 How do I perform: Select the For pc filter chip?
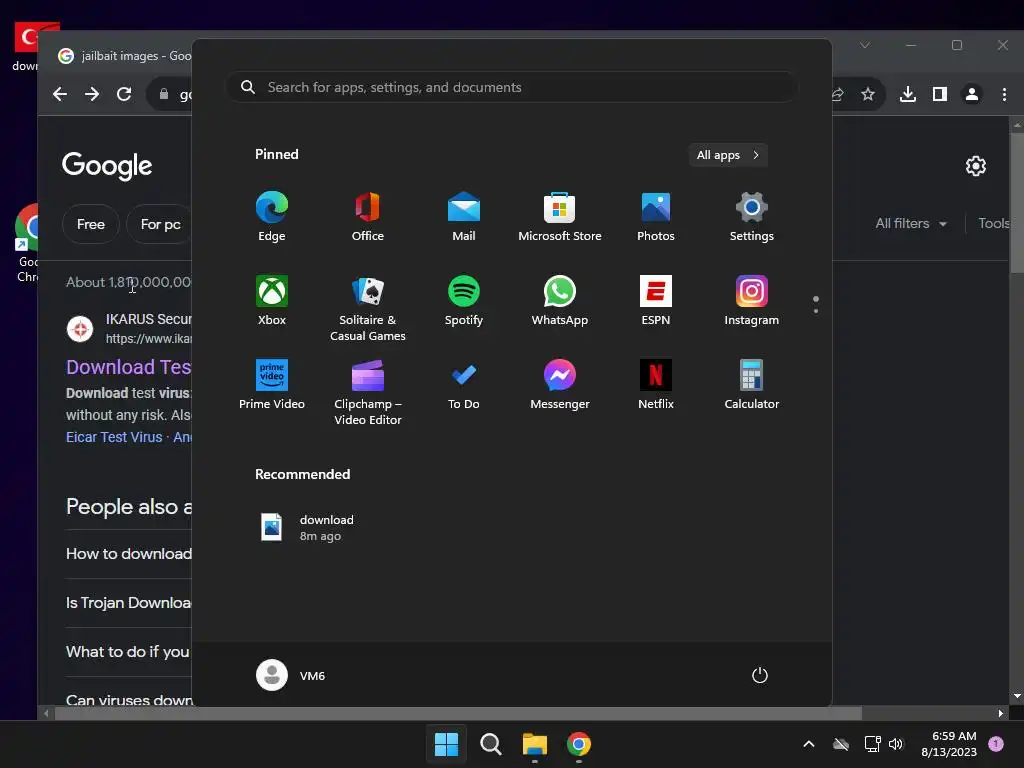click(x=160, y=224)
